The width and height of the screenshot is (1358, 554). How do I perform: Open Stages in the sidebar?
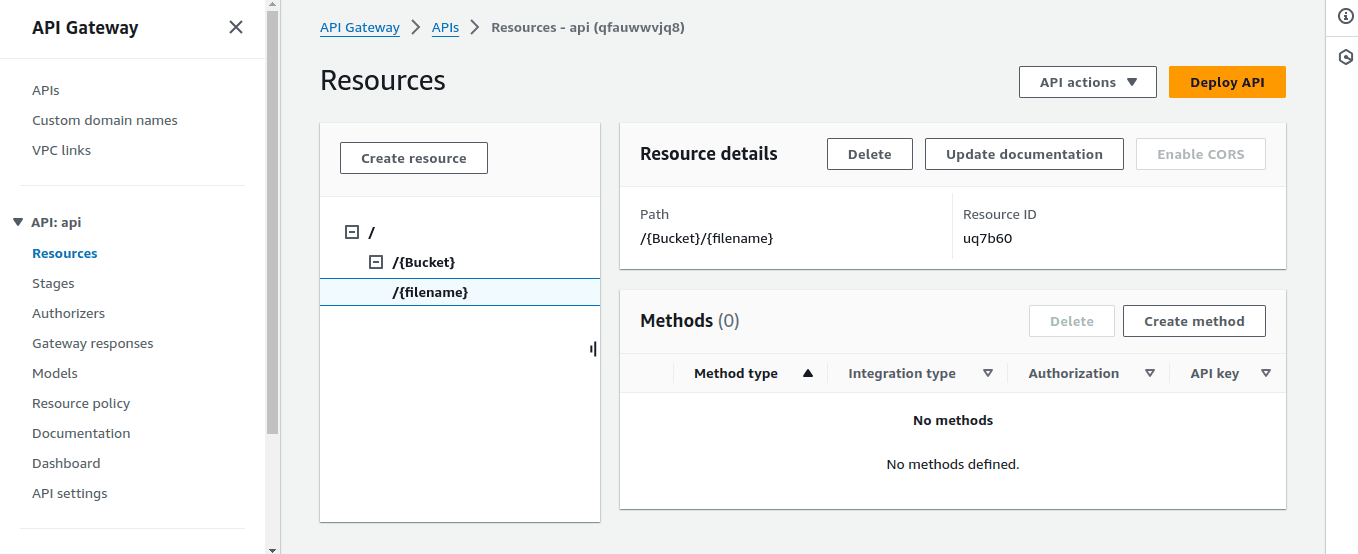click(53, 283)
